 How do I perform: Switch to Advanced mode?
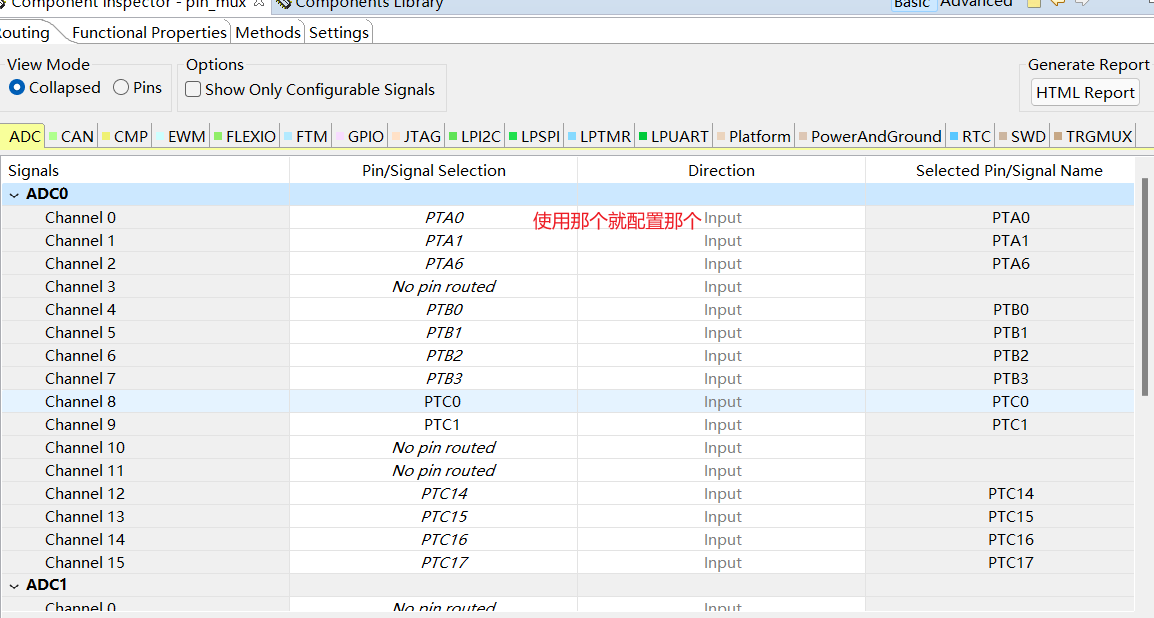point(976,4)
